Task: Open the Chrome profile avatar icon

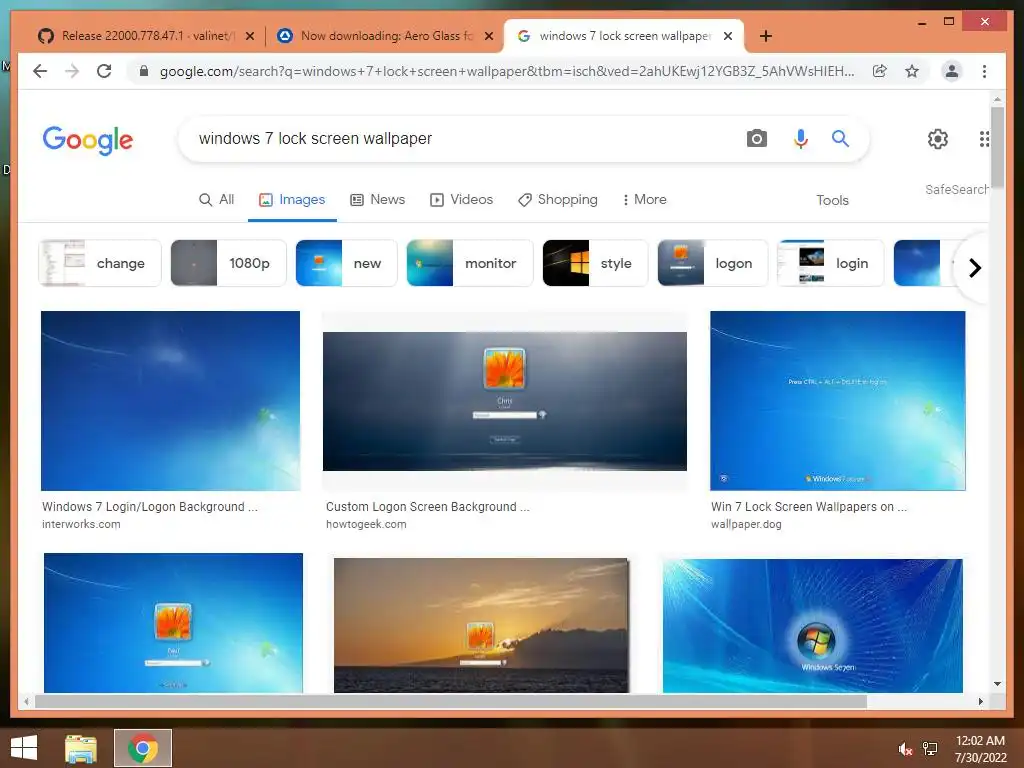Action: [952, 71]
